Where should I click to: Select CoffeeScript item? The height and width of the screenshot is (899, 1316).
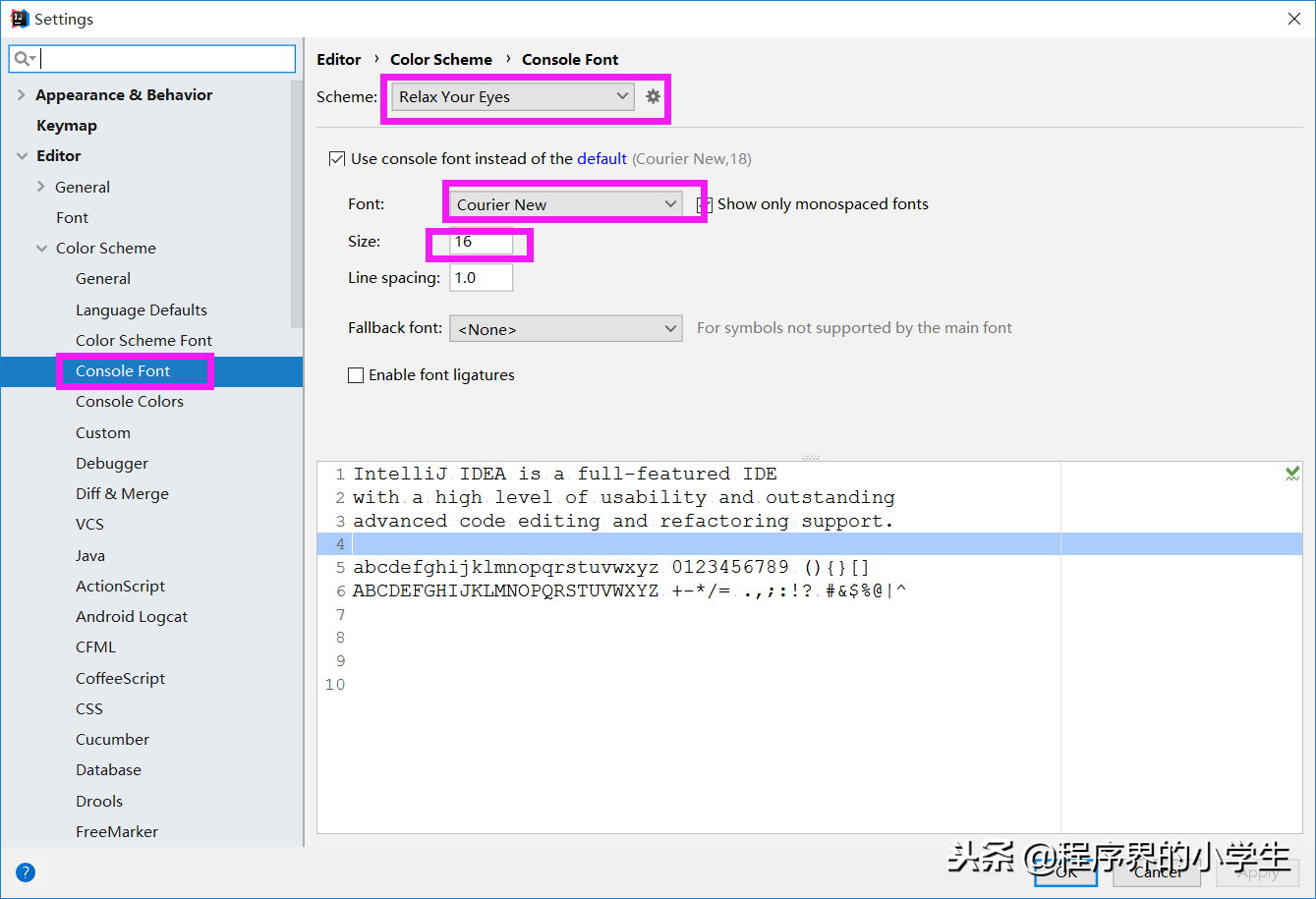point(120,679)
